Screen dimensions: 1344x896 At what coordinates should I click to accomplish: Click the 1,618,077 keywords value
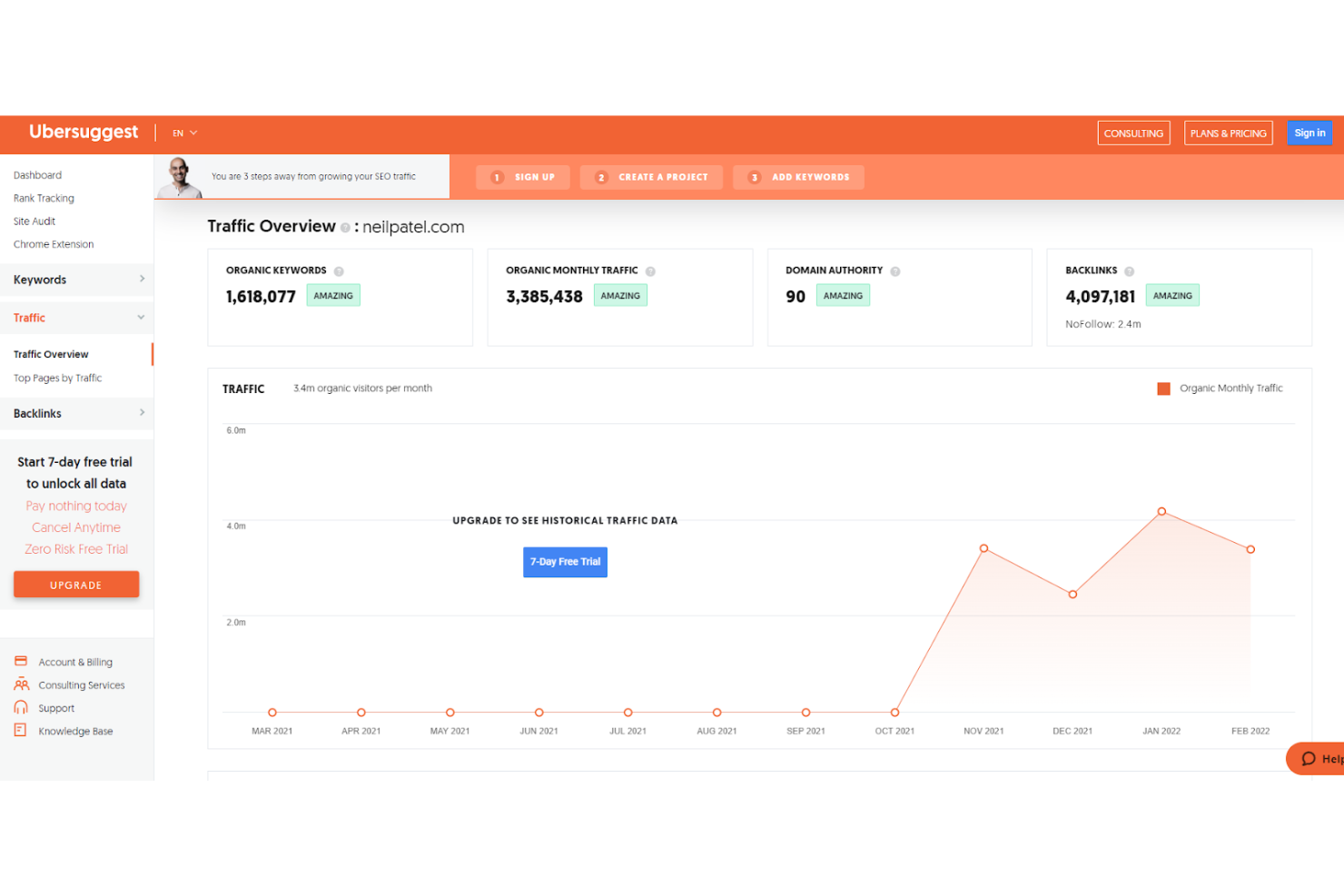point(261,297)
